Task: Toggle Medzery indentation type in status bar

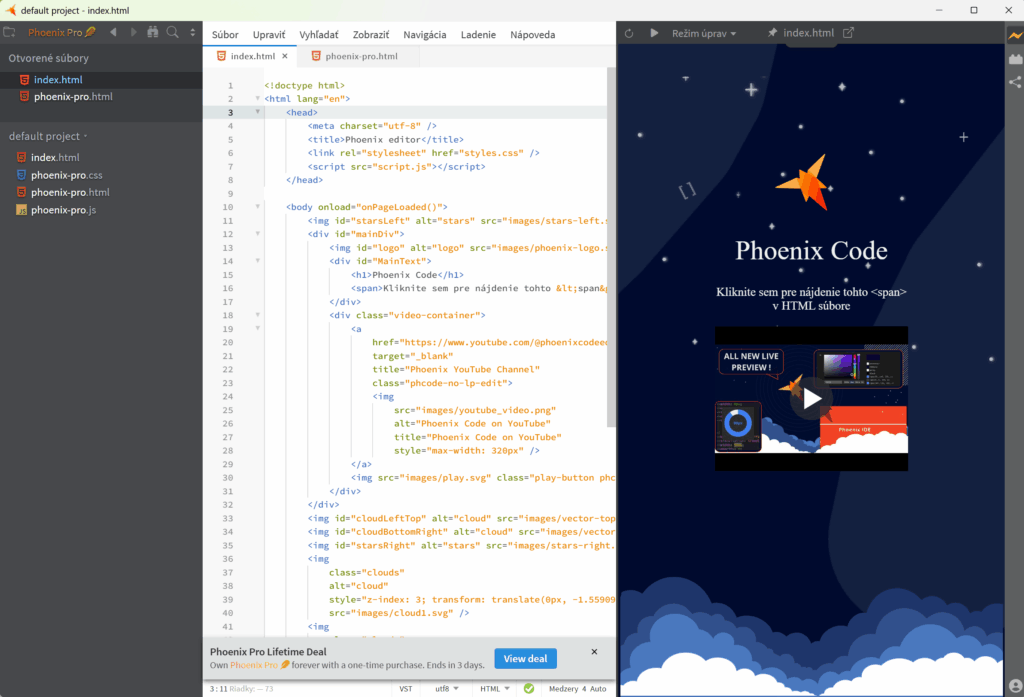Action: point(564,689)
